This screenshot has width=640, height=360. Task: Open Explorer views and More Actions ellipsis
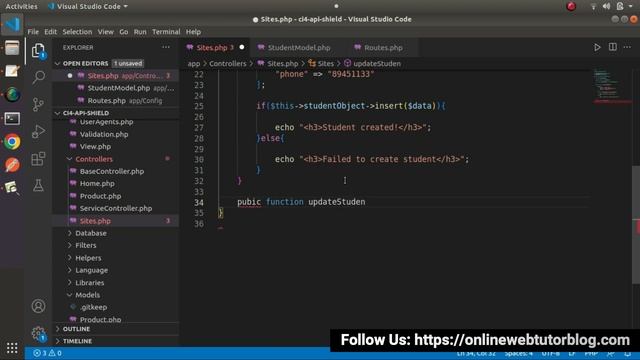166,47
